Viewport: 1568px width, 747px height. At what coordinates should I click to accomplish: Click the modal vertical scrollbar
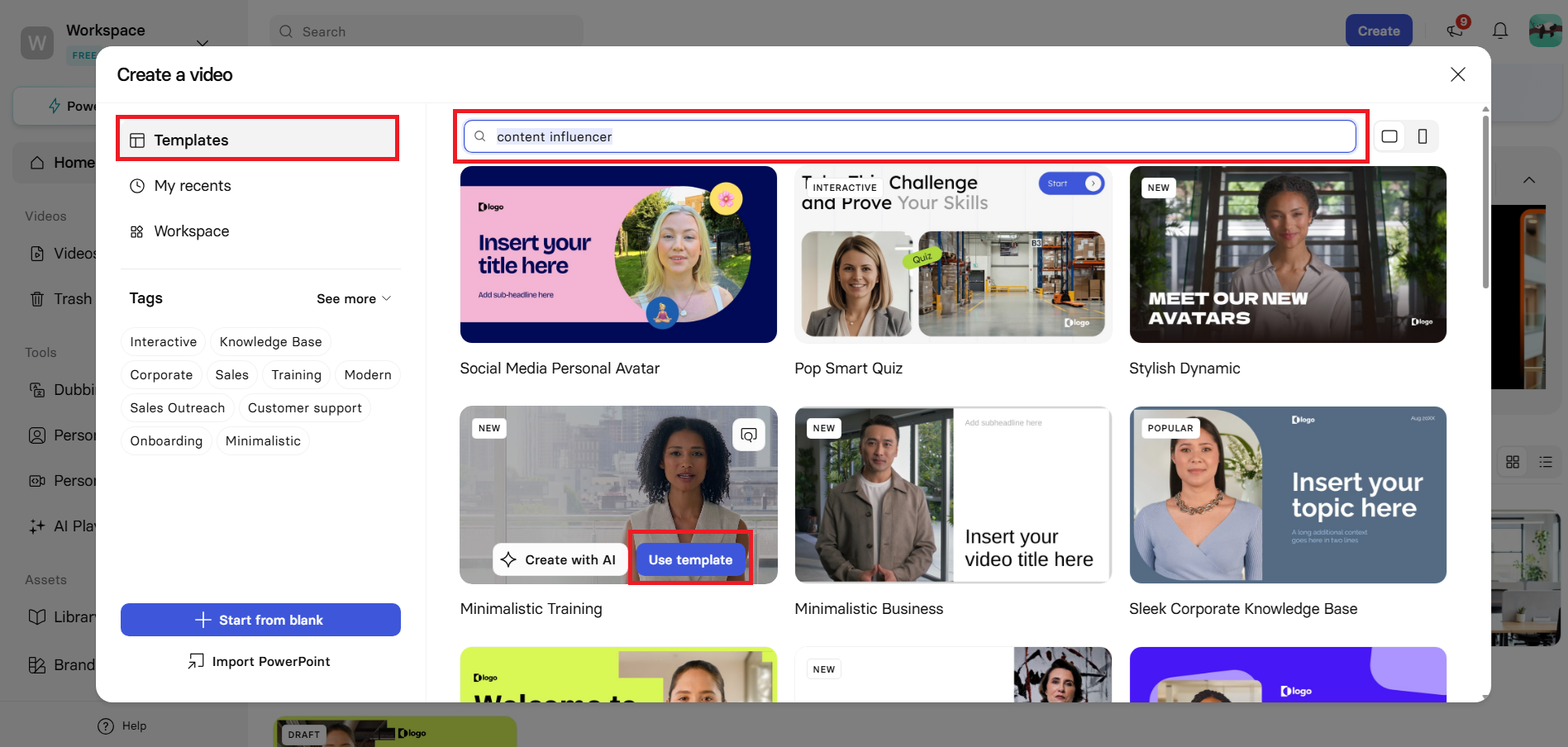1485,202
